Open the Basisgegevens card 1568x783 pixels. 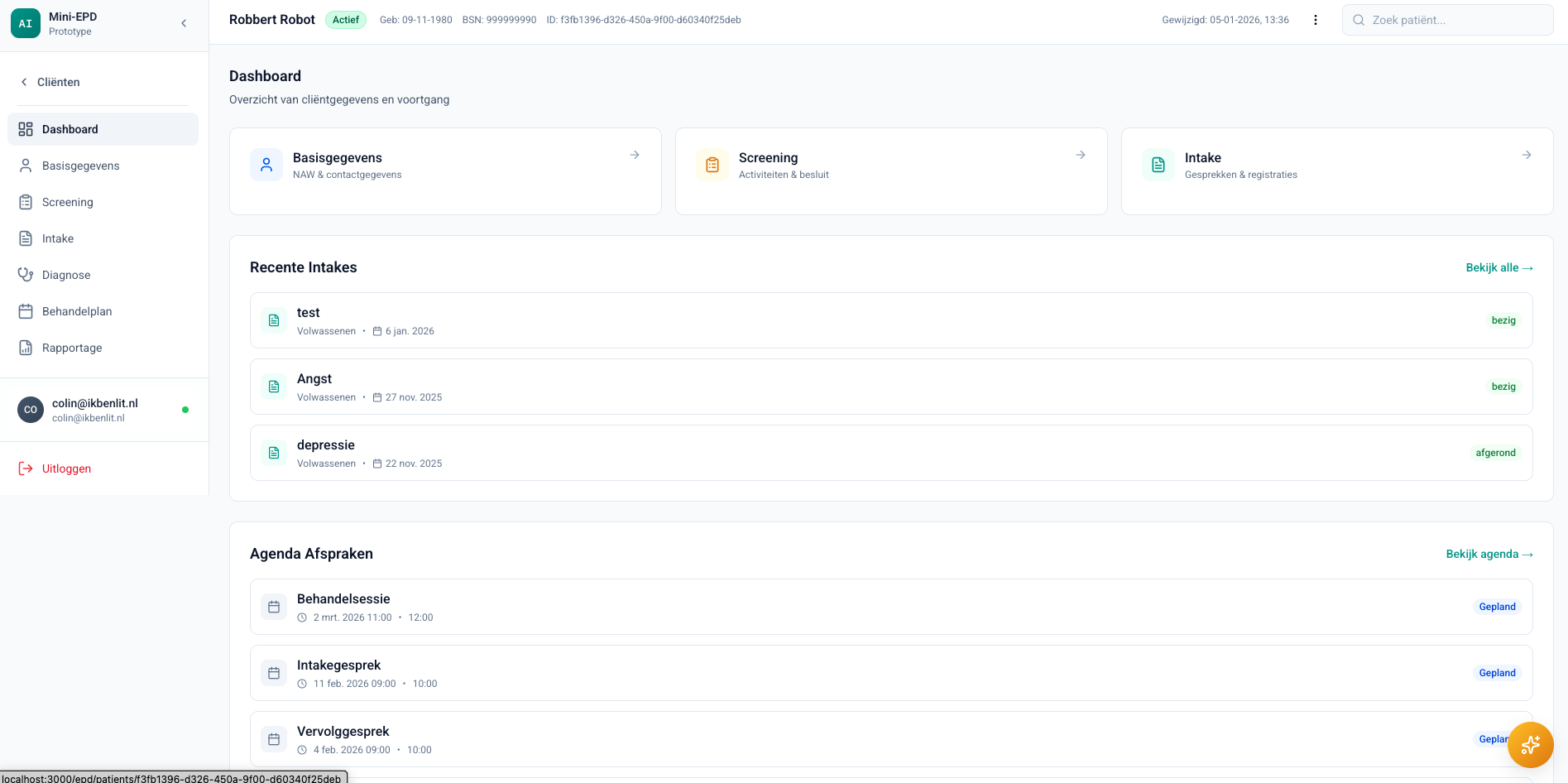(445, 171)
